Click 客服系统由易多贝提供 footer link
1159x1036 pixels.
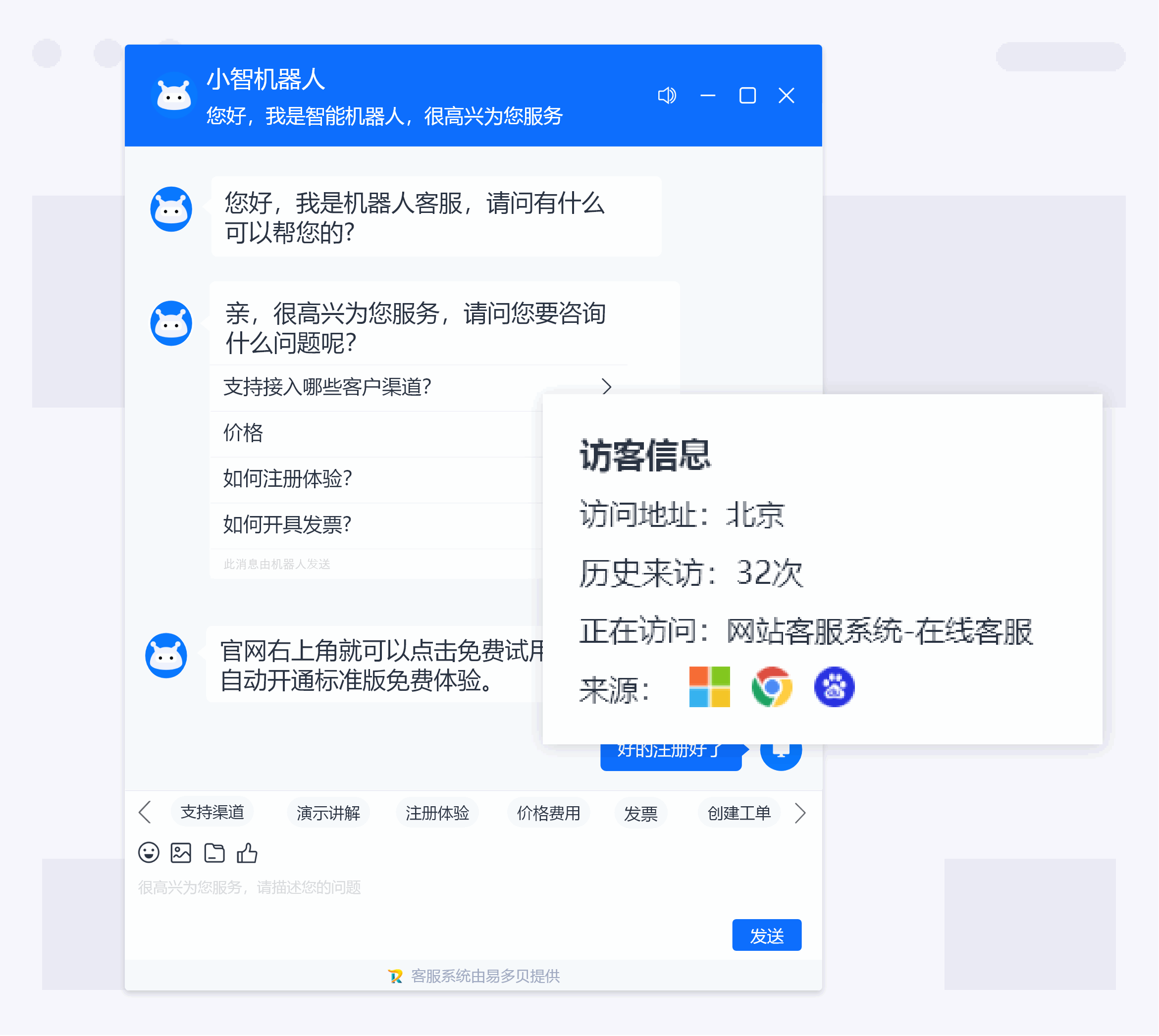pyautogui.click(x=484, y=976)
